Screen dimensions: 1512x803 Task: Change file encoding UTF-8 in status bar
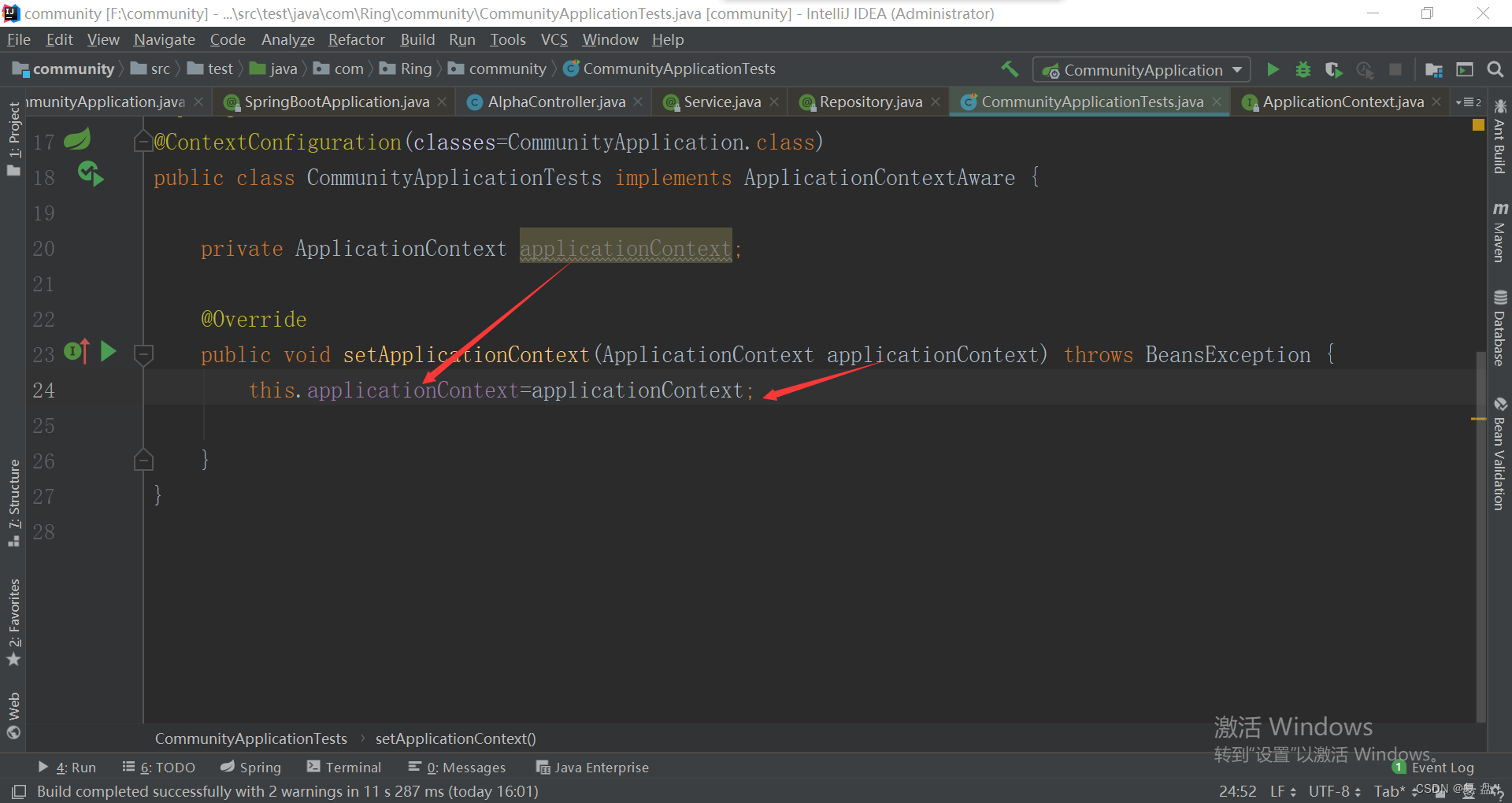point(1334,791)
